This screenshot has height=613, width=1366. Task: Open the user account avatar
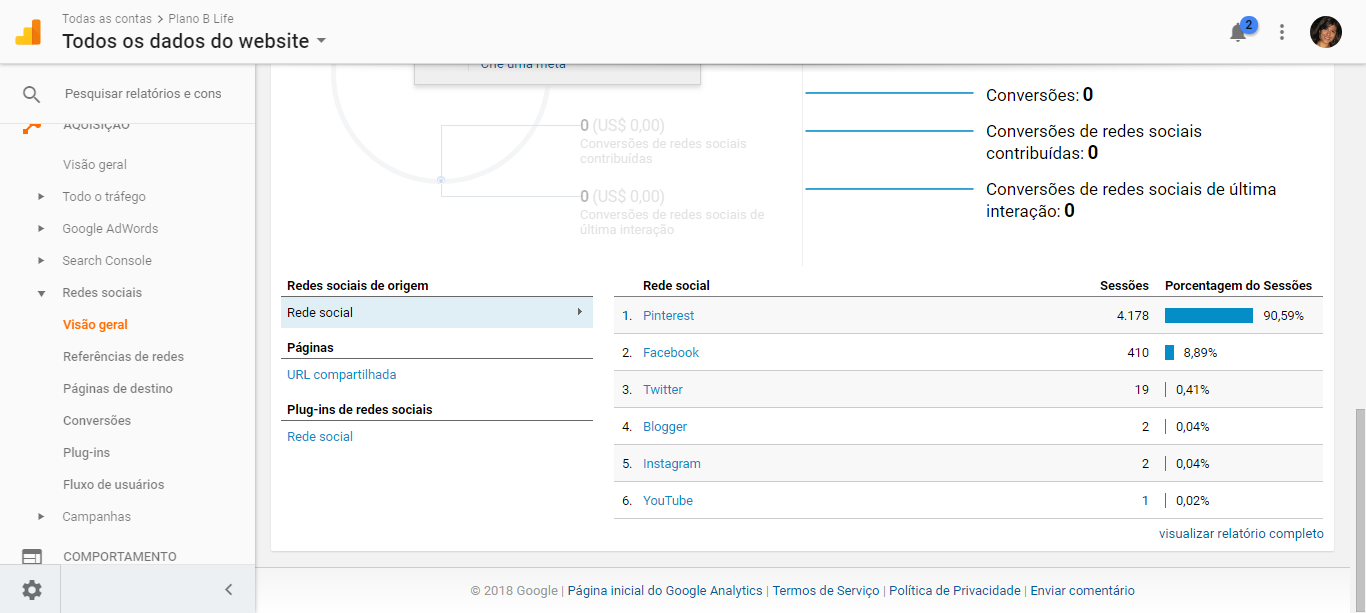pyautogui.click(x=1326, y=32)
